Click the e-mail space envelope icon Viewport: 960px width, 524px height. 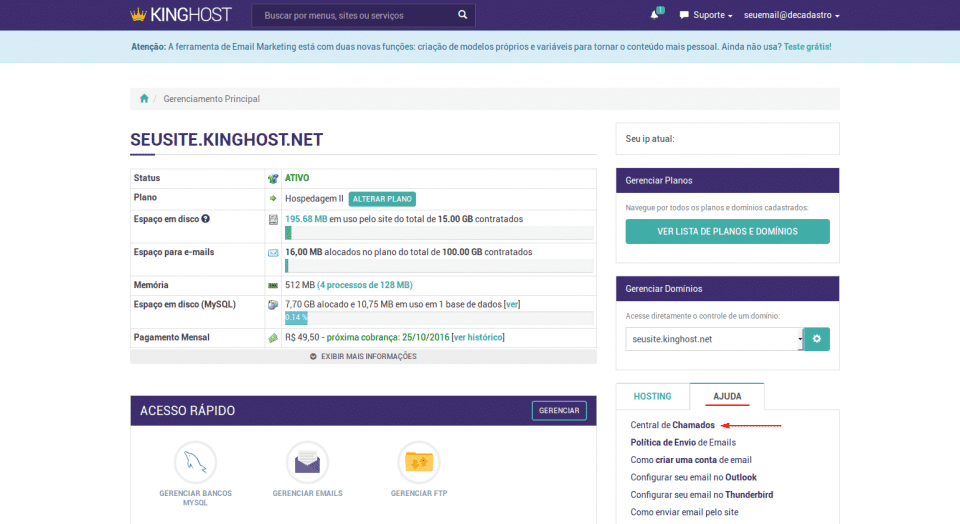click(x=273, y=252)
